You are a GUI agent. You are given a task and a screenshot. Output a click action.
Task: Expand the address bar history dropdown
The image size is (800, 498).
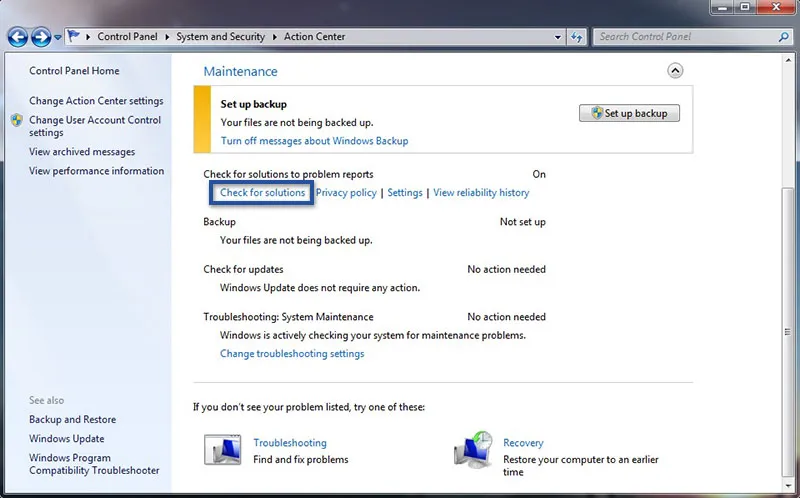(x=556, y=37)
